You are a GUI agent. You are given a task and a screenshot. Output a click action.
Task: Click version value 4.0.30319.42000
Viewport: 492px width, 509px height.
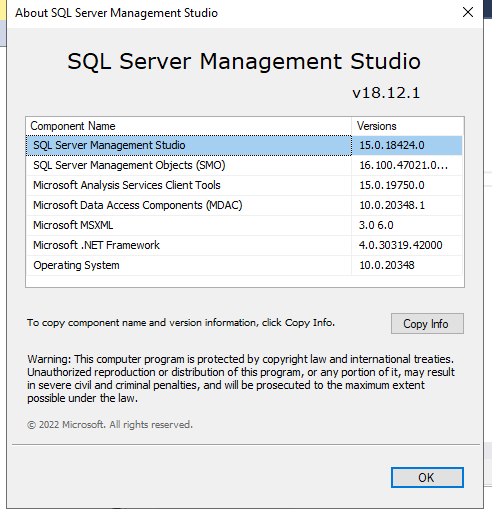pos(400,245)
